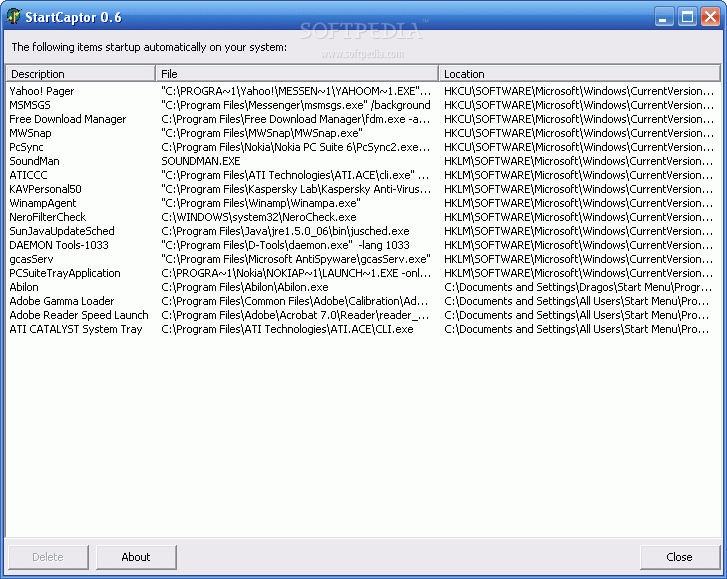Click the HKLM location cell for SoundMan
This screenshot has height=579, width=727.
[579, 161]
